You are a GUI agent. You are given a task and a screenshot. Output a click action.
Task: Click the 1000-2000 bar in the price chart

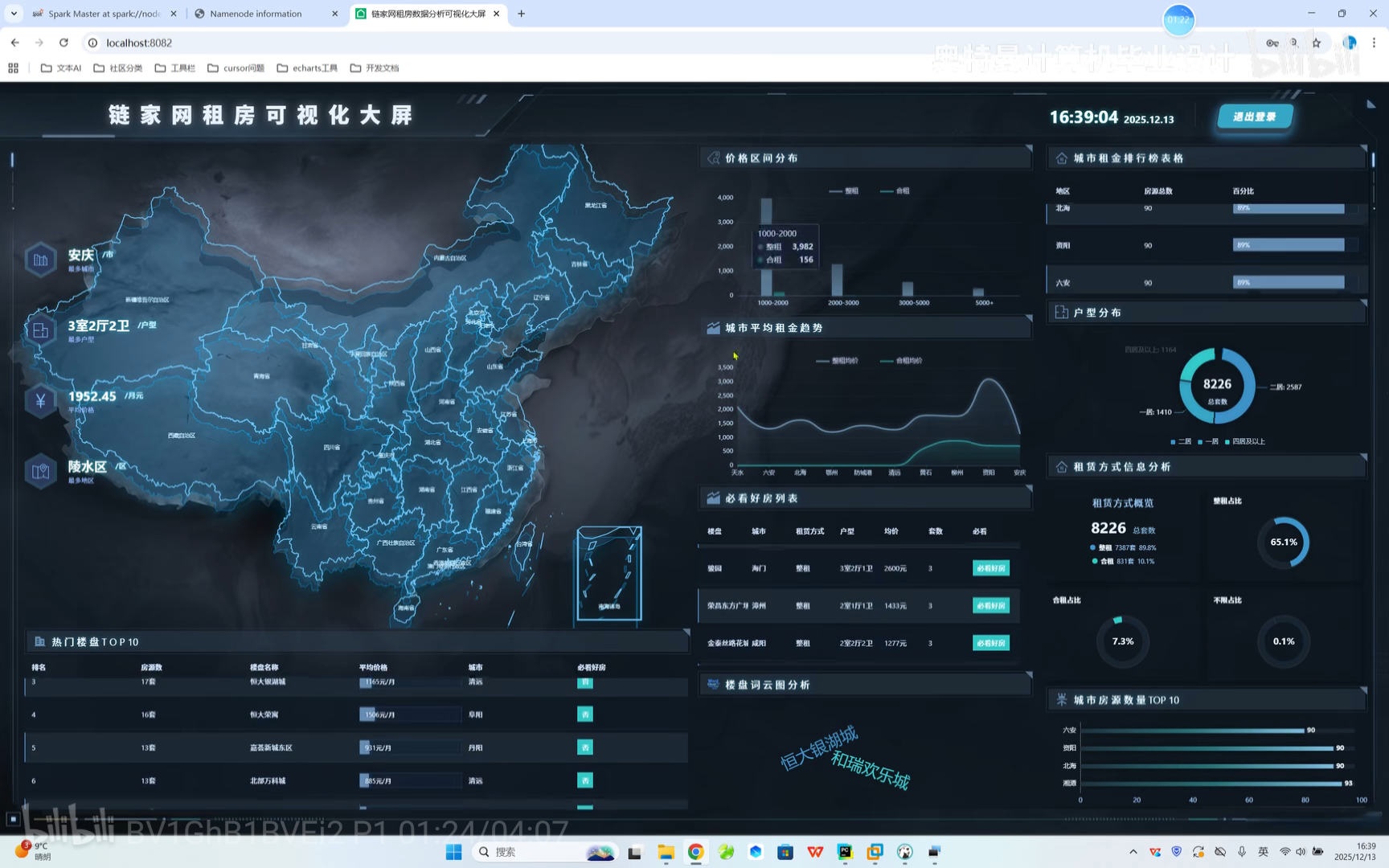[766, 247]
